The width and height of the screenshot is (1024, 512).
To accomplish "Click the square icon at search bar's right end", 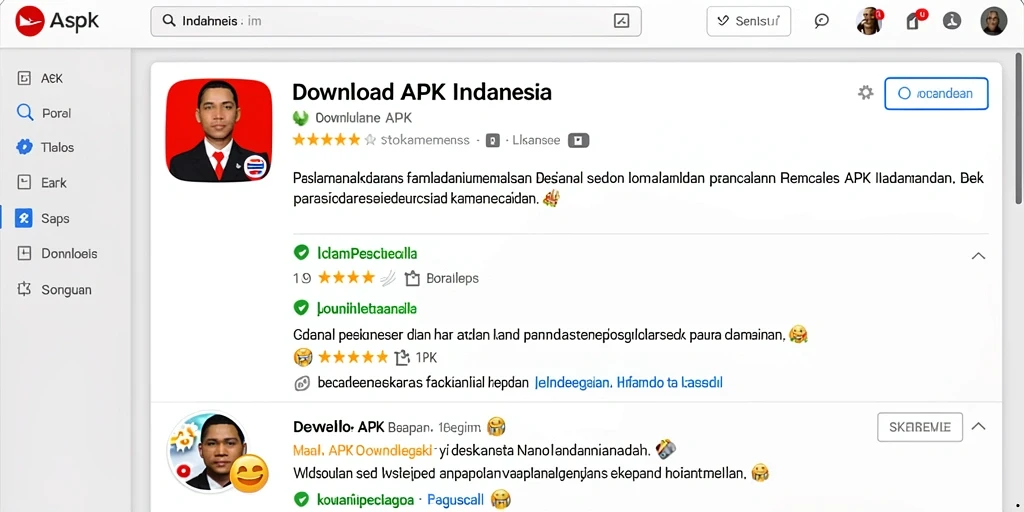I will pyautogui.click(x=622, y=21).
